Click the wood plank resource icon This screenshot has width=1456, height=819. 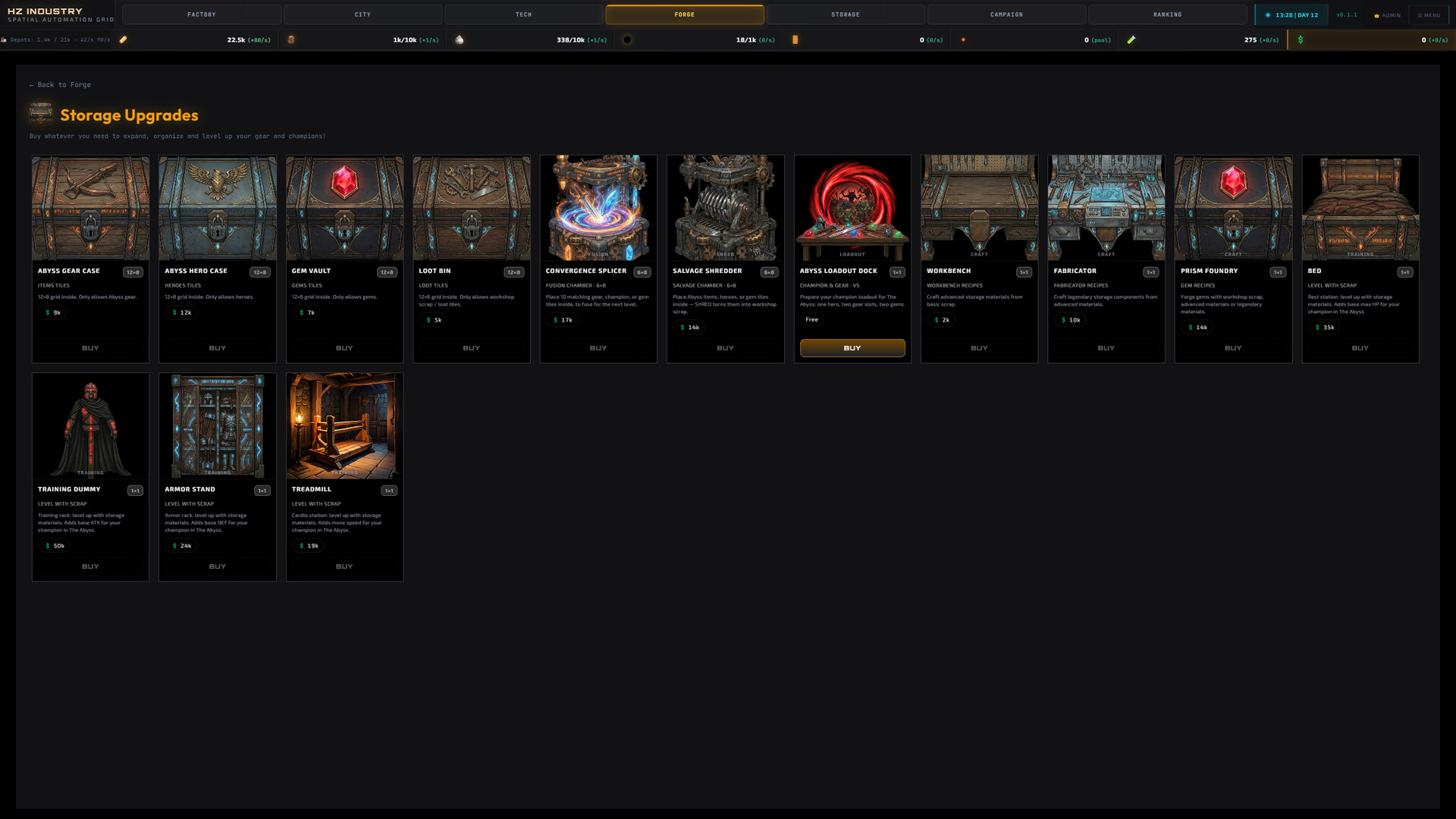[290, 39]
